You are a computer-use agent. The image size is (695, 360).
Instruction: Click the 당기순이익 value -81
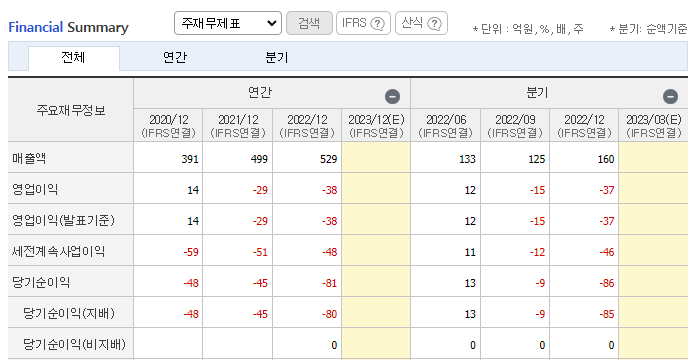[x=329, y=283]
